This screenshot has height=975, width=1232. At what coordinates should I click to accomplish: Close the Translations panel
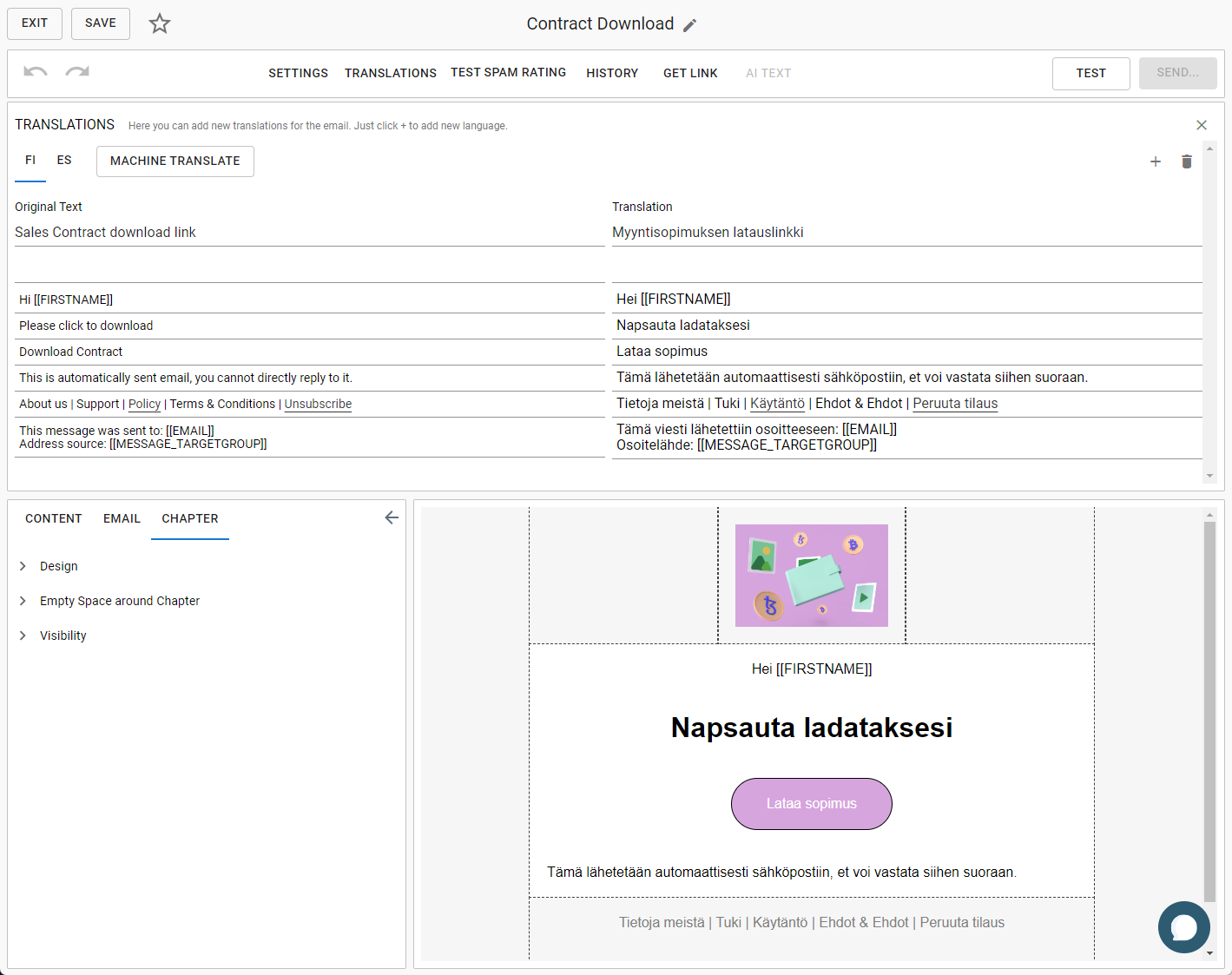click(1201, 125)
